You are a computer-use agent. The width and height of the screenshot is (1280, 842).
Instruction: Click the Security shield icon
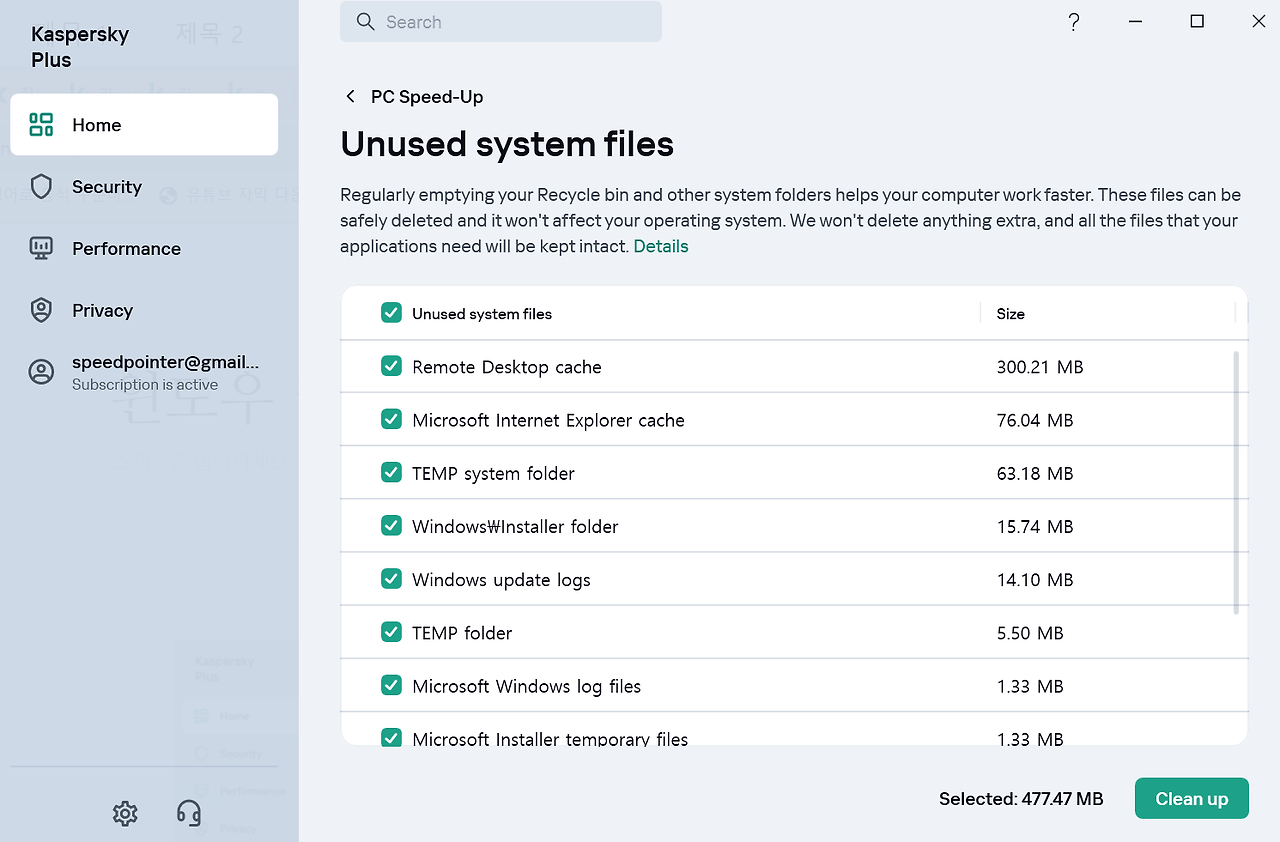pos(41,187)
